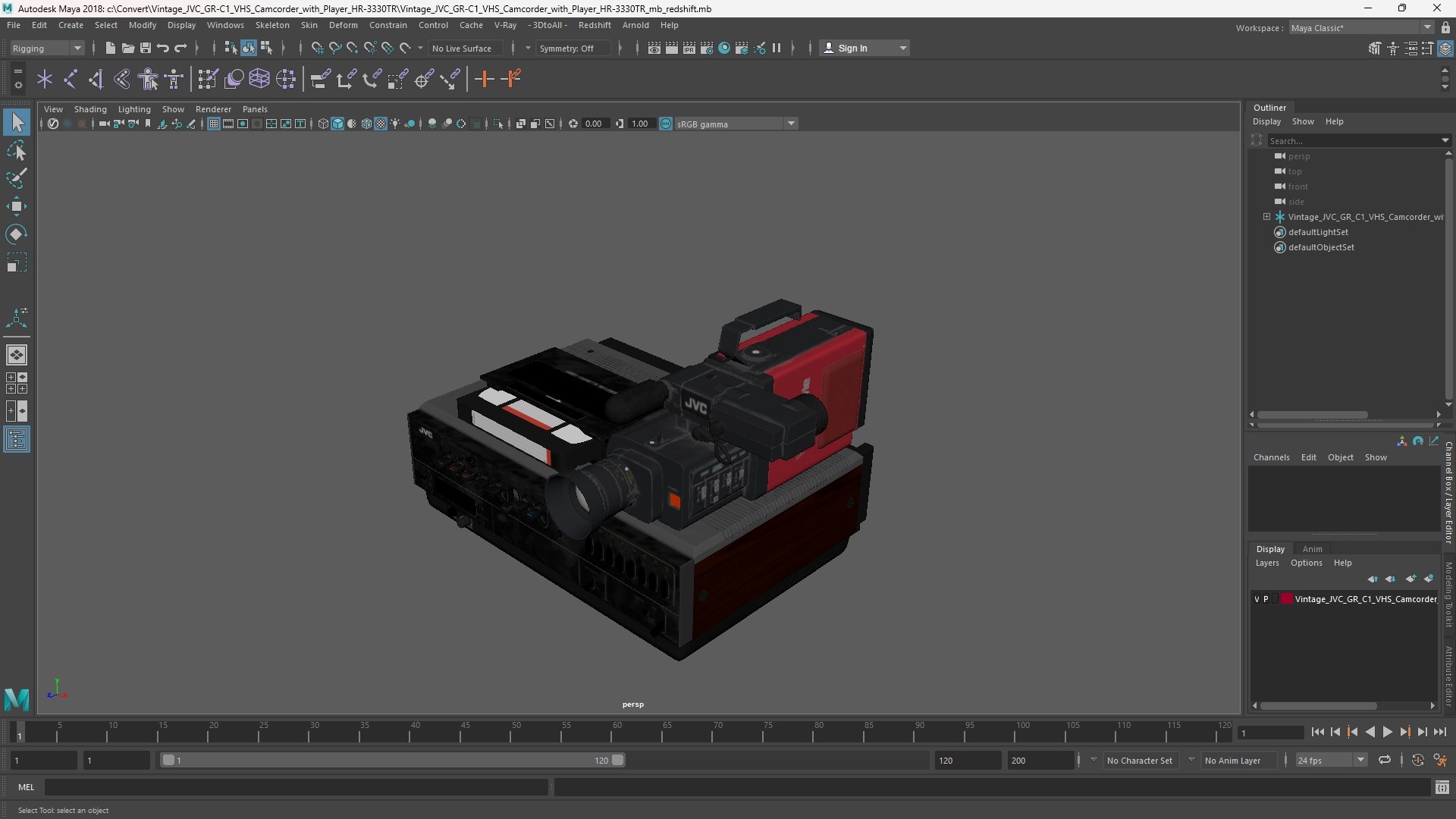Toggle loop playback mode button
Screen dimensions: 1456x819
1385,760
